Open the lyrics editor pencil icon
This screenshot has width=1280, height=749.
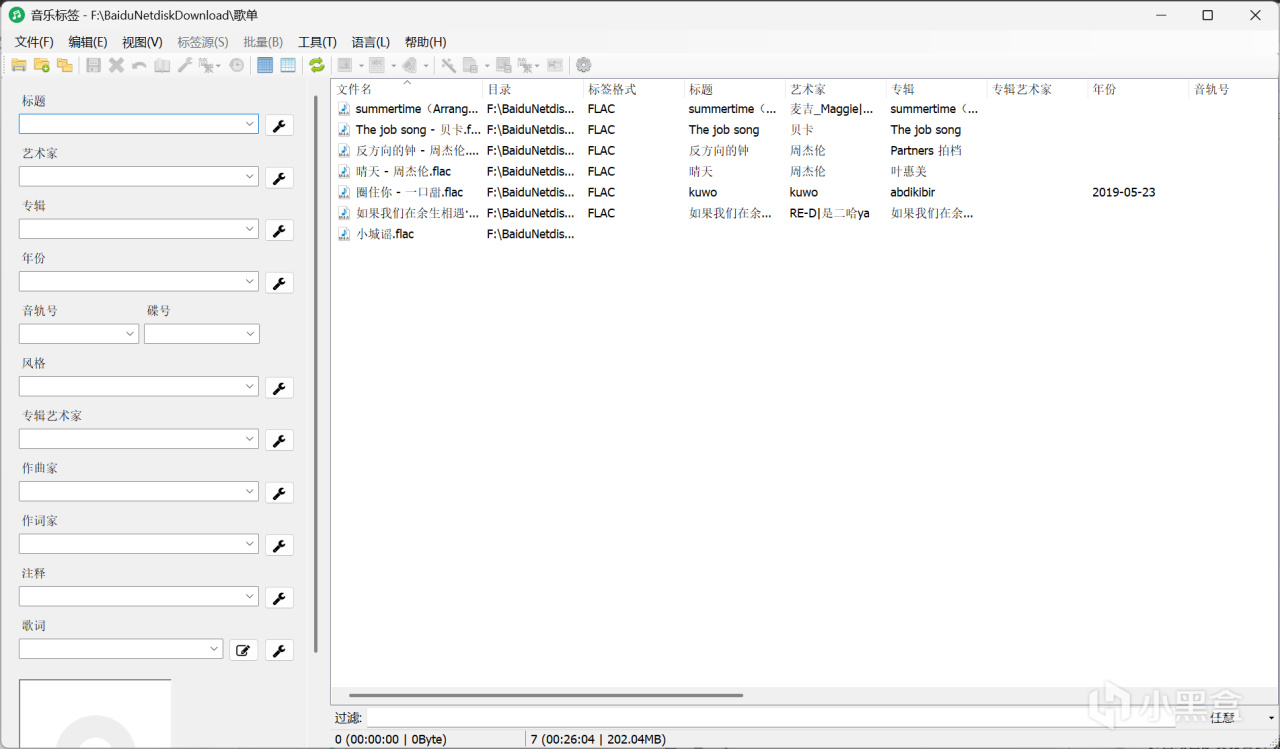[x=243, y=650]
